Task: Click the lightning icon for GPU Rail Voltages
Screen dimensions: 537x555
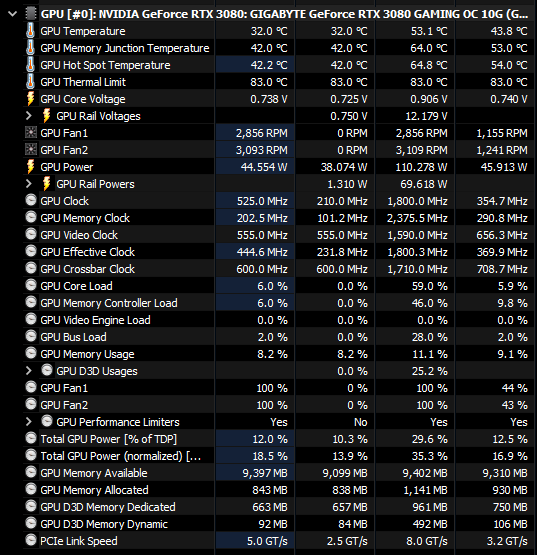Action: coord(46,116)
